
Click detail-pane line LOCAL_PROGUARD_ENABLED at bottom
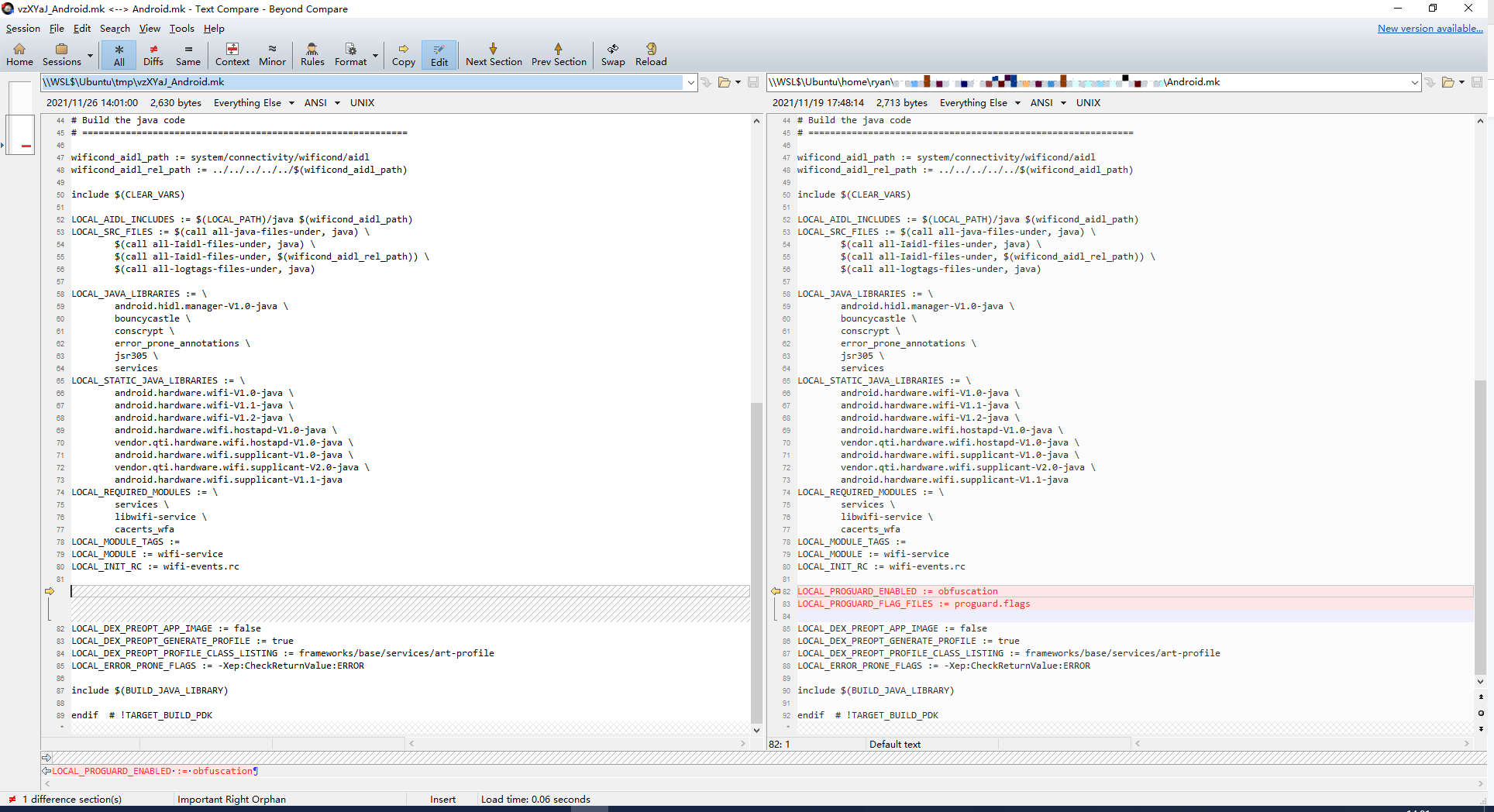155,771
